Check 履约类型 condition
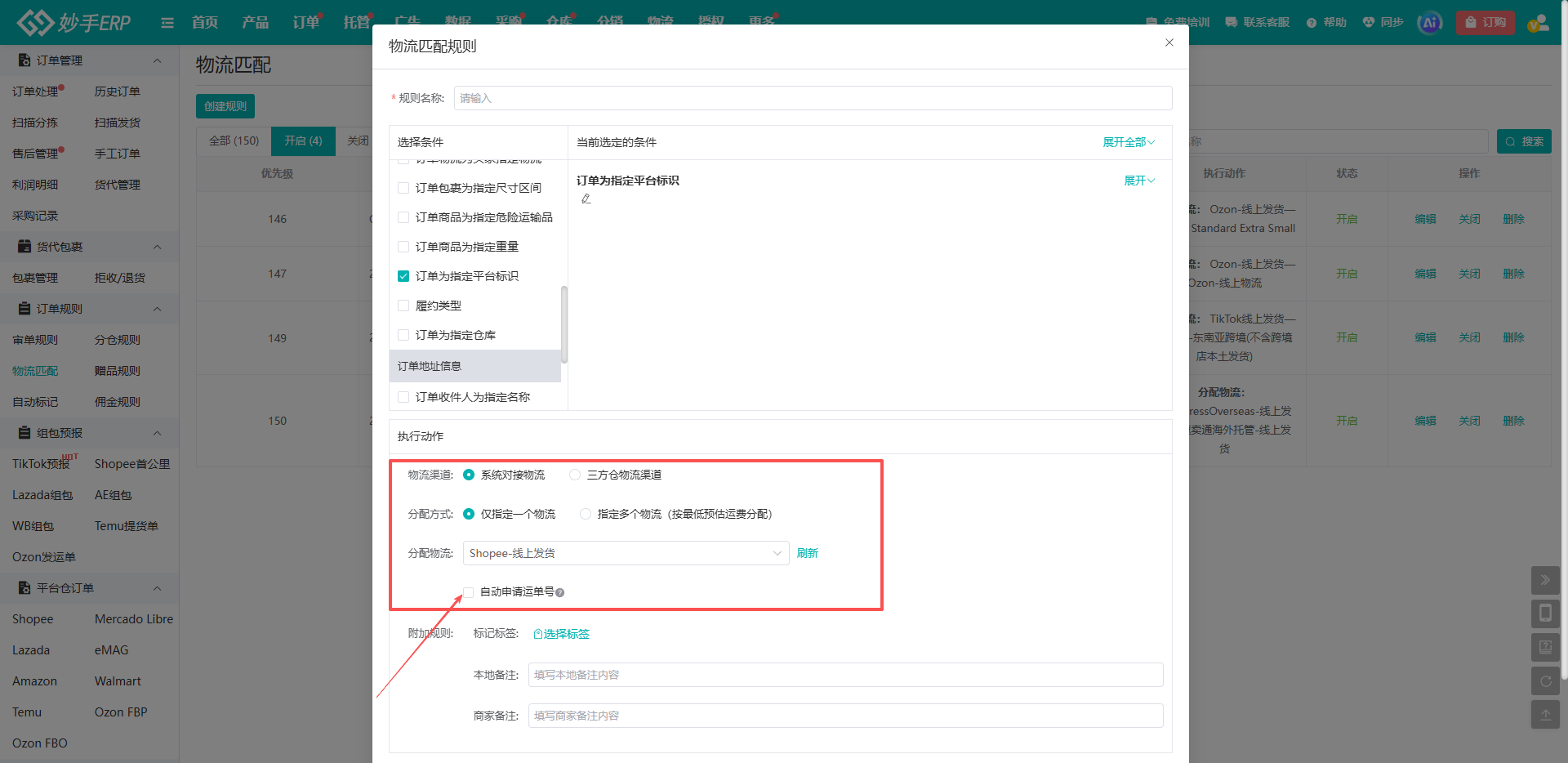 click(403, 306)
